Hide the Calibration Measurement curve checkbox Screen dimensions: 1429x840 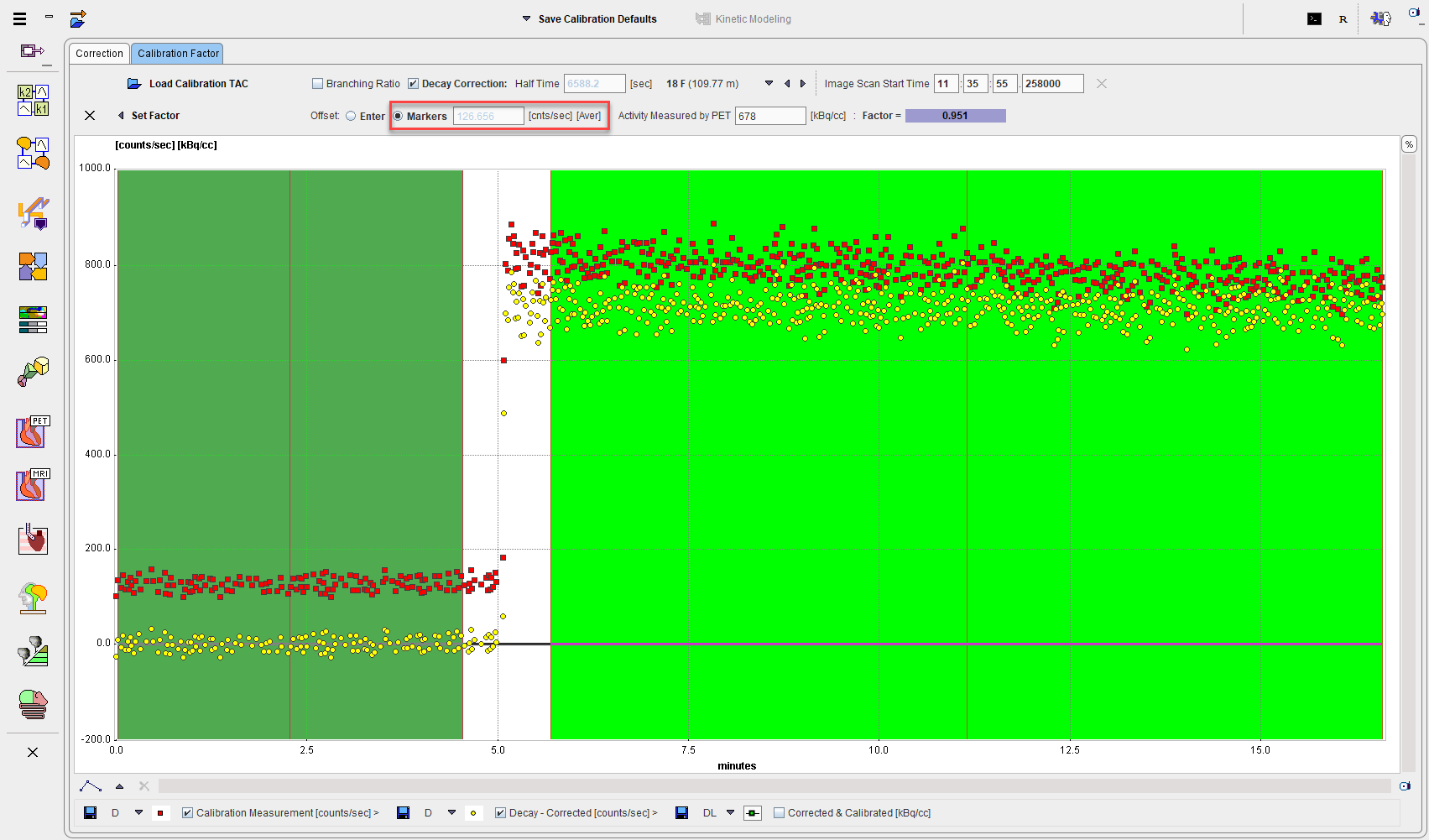click(x=187, y=812)
